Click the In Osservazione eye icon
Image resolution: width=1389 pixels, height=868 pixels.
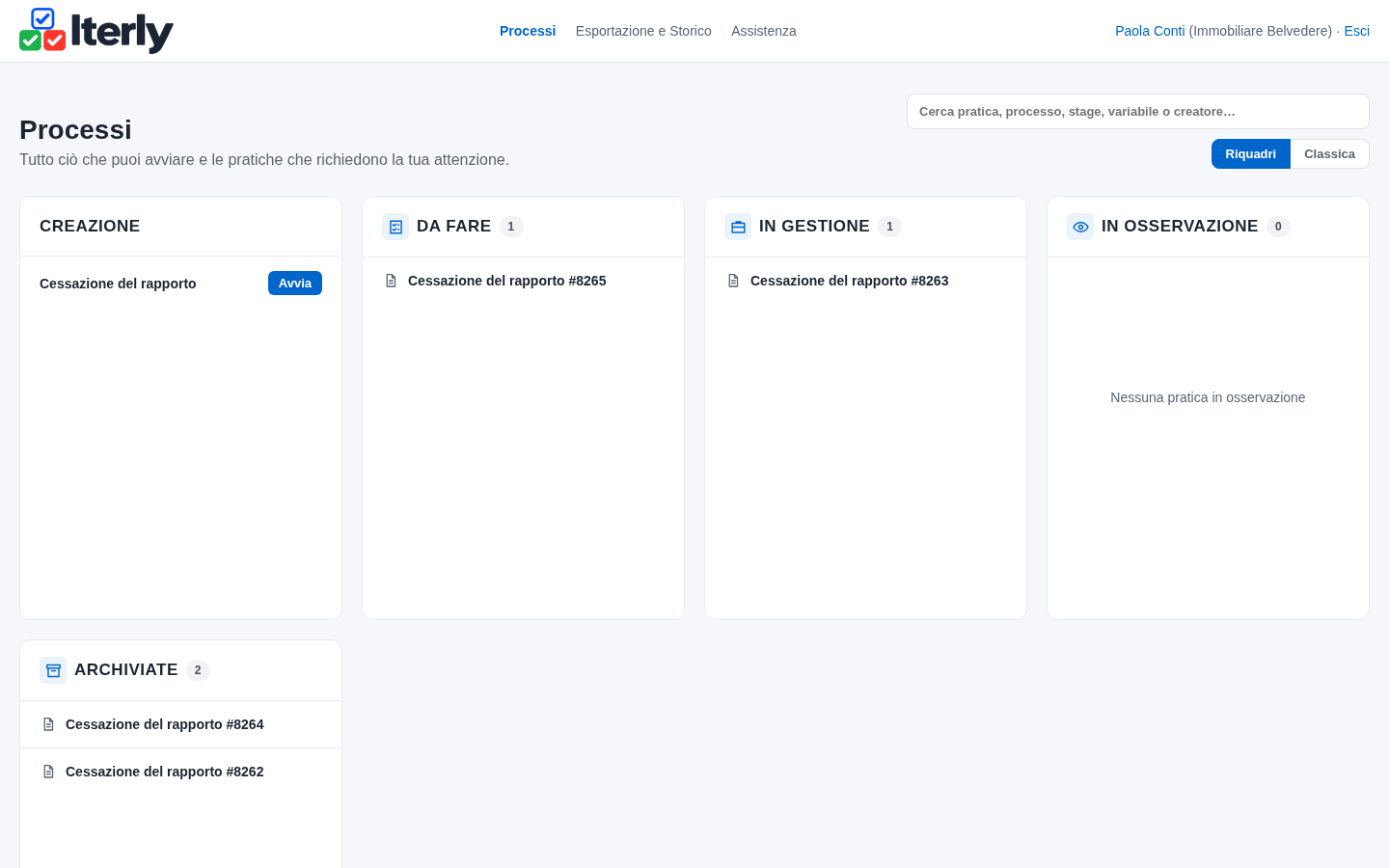[1080, 227]
